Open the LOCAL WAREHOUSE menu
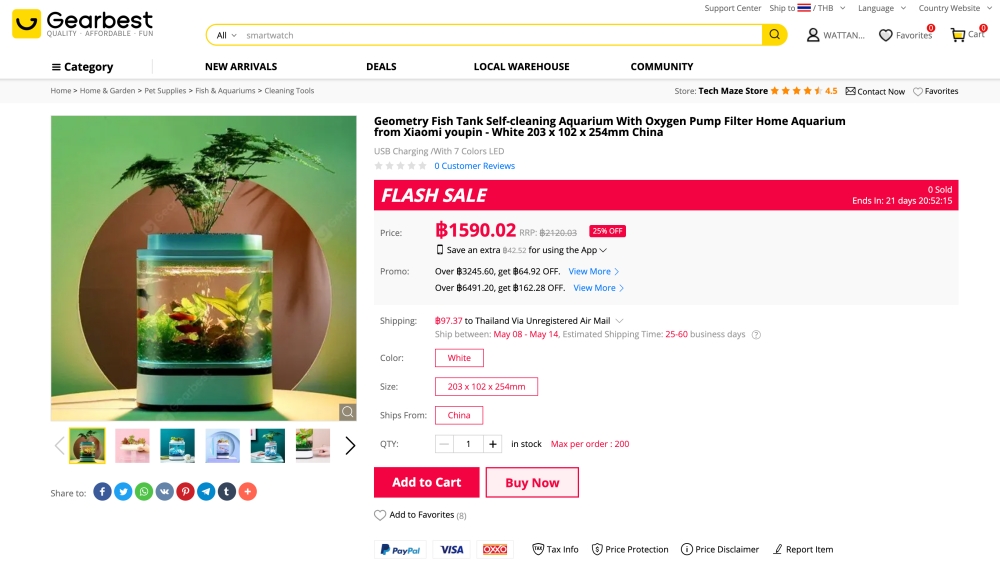Image resolution: width=1000 pixels, height=572 pixels. [521, 67]
